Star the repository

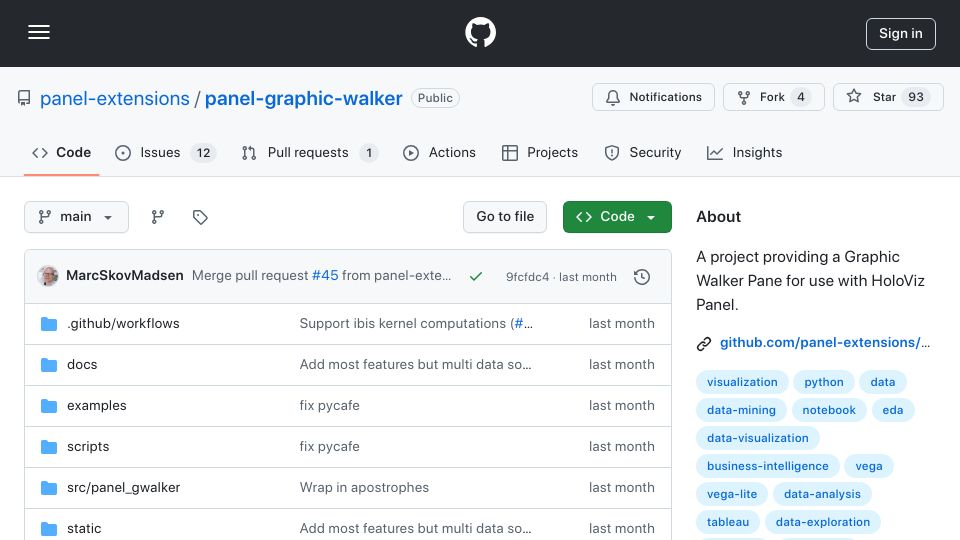888,97
